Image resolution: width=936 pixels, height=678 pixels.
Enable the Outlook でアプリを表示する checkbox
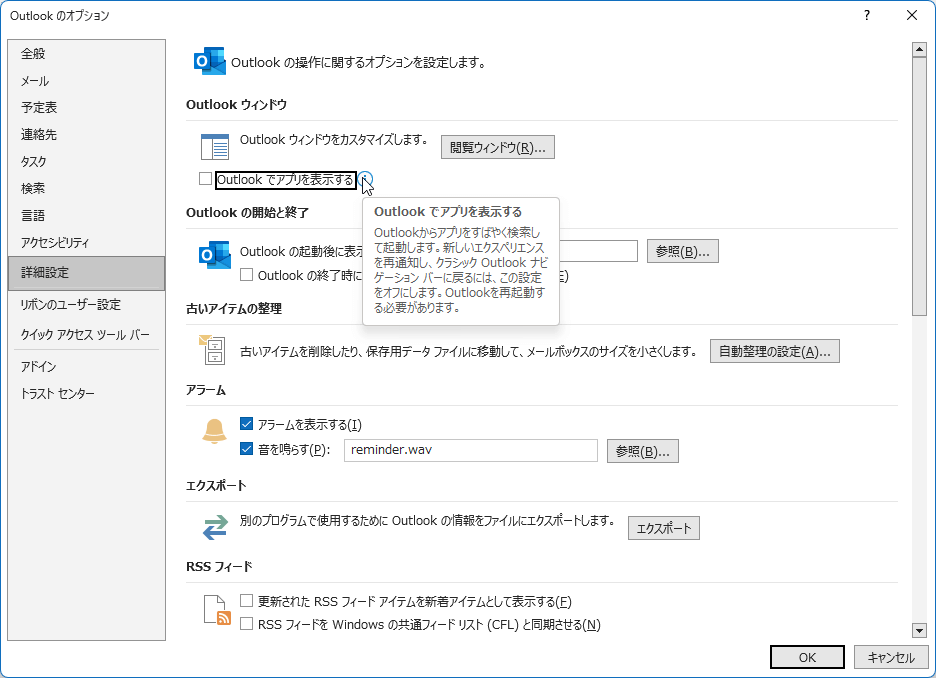click(206, 179)
